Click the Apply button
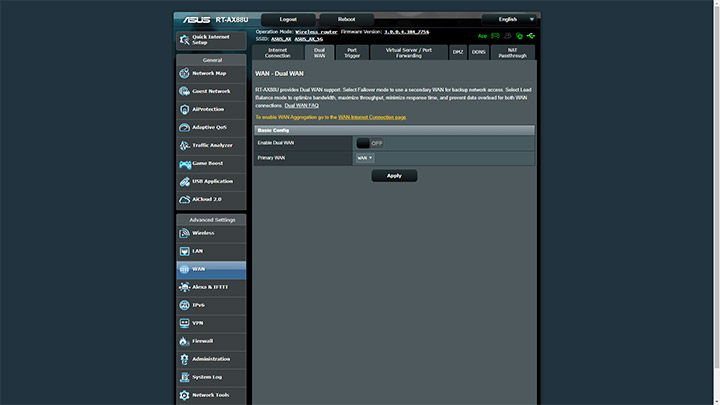Viewport: 720px width, 405px height. (x=394, y=176)
